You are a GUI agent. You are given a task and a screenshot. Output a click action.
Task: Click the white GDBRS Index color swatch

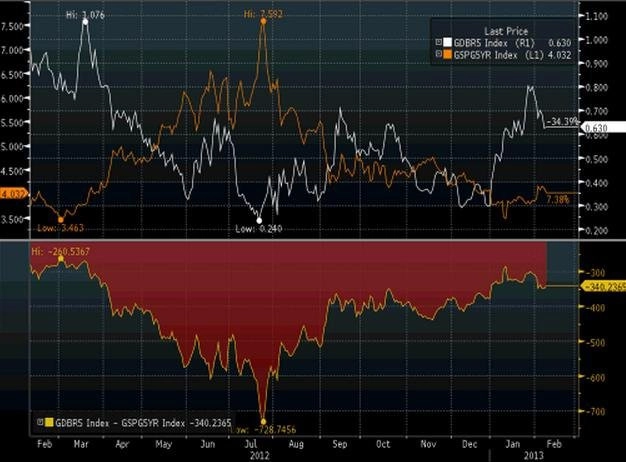pos(447,42)
